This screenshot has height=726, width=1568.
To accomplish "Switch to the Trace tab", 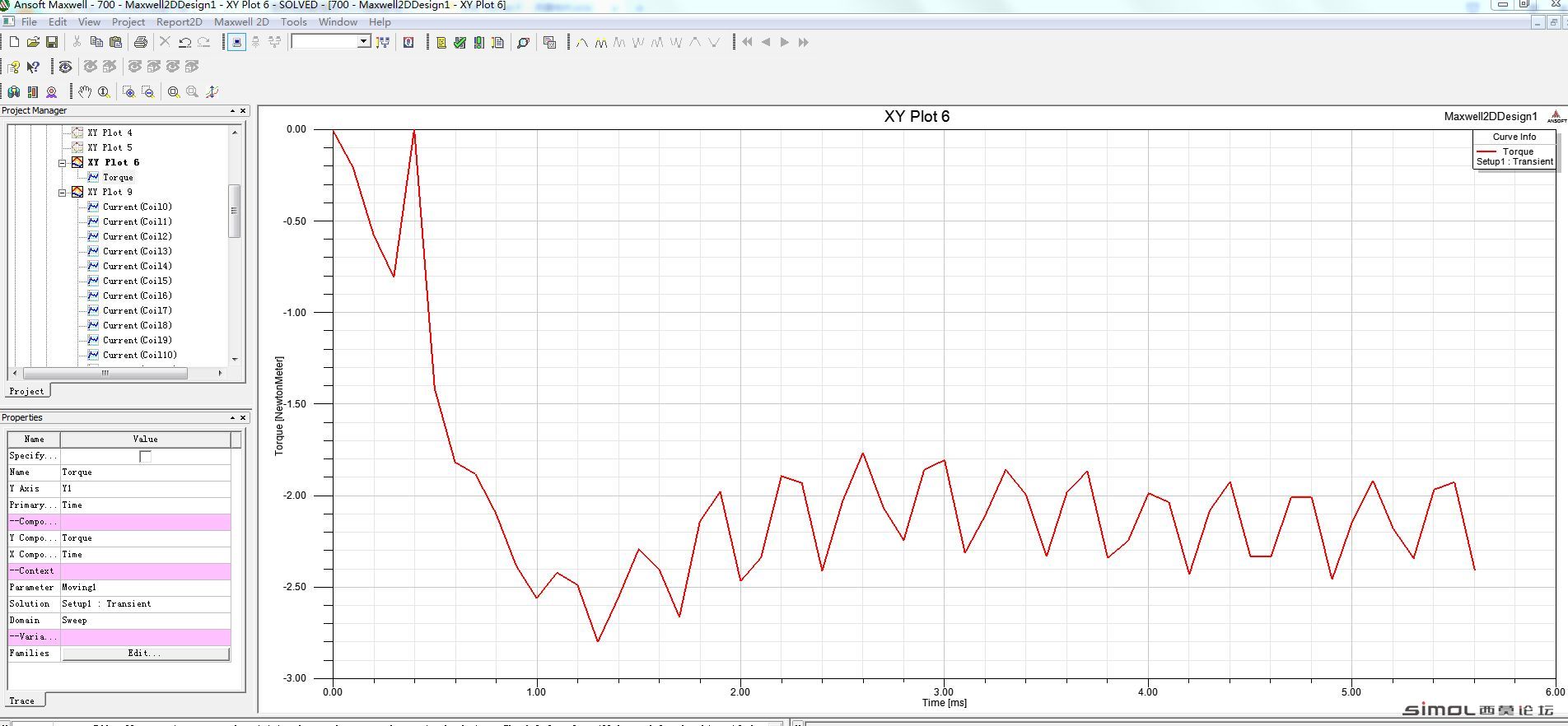I will 22,701.
